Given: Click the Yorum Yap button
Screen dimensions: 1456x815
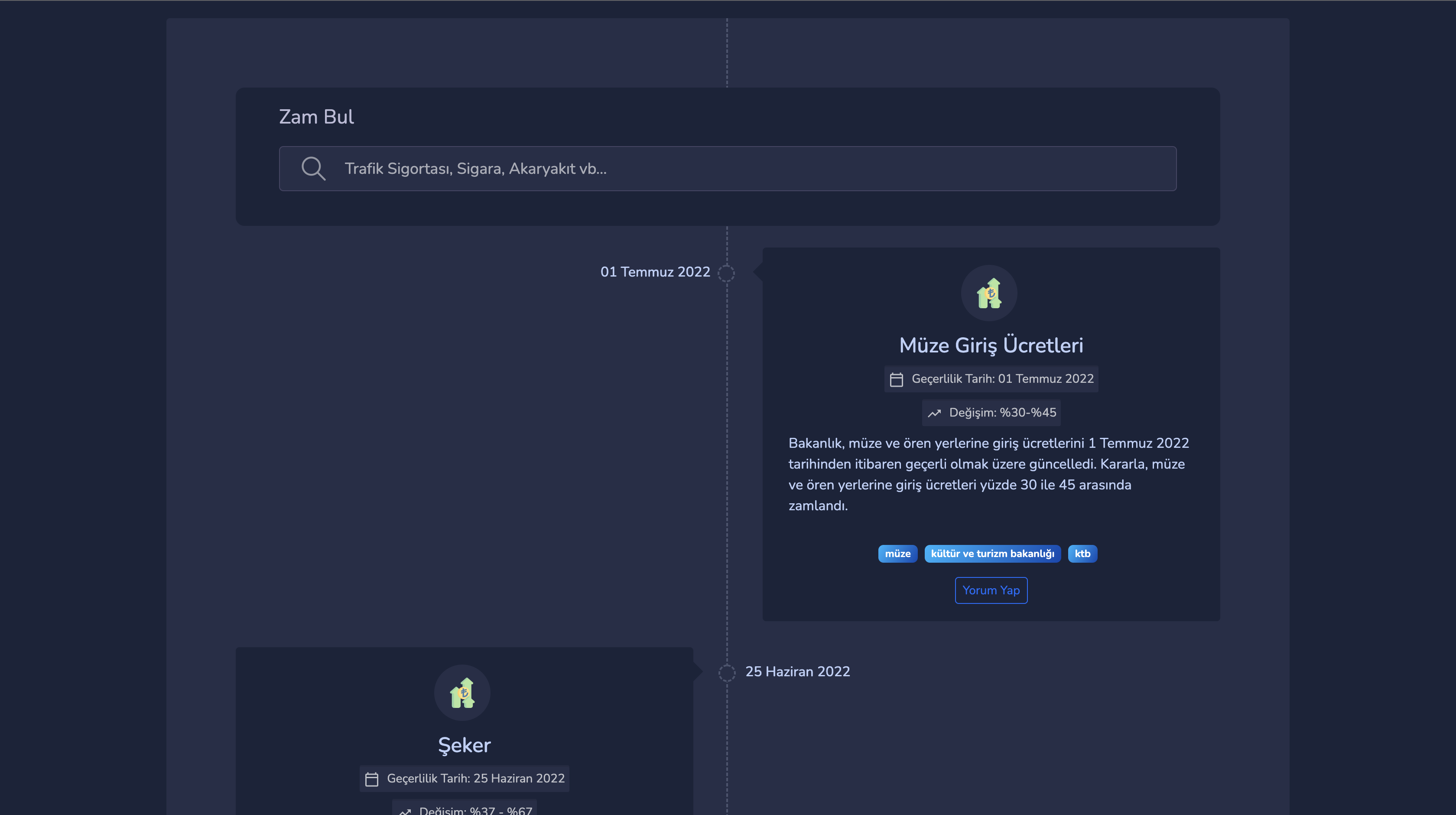Looking at the screenshot, I should [x=991, y=590].
